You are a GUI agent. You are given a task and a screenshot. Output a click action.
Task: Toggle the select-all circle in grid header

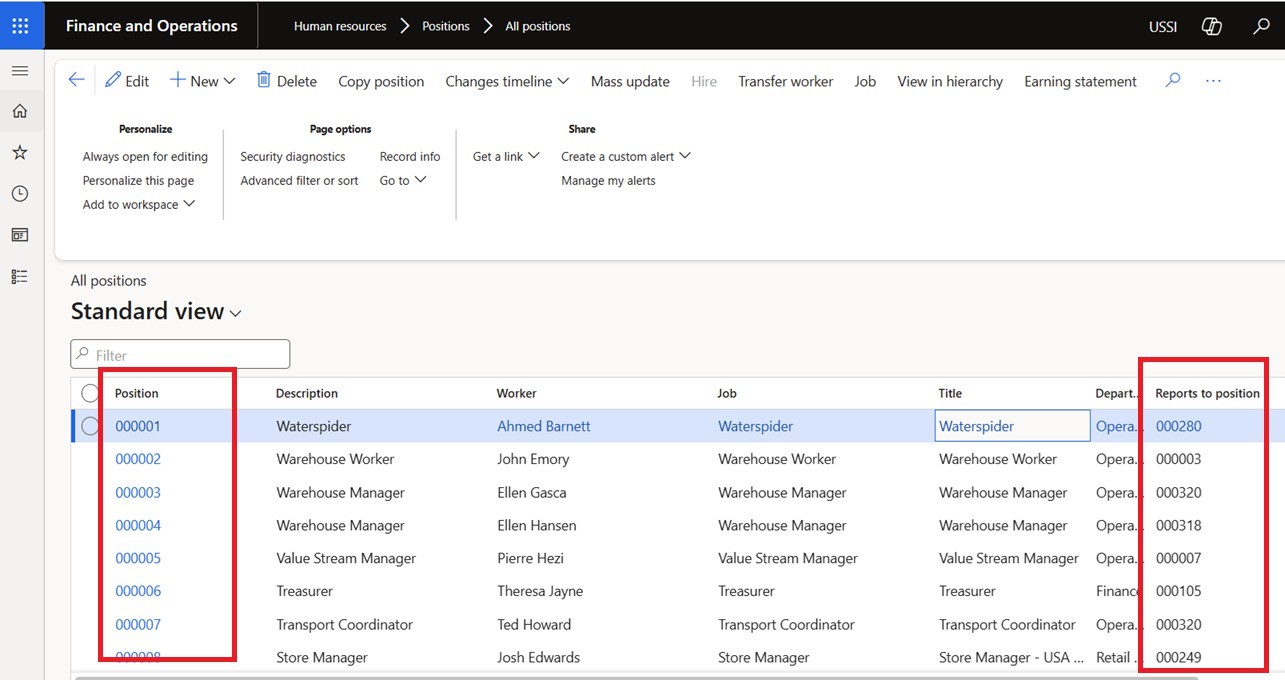tap(90, 393)
